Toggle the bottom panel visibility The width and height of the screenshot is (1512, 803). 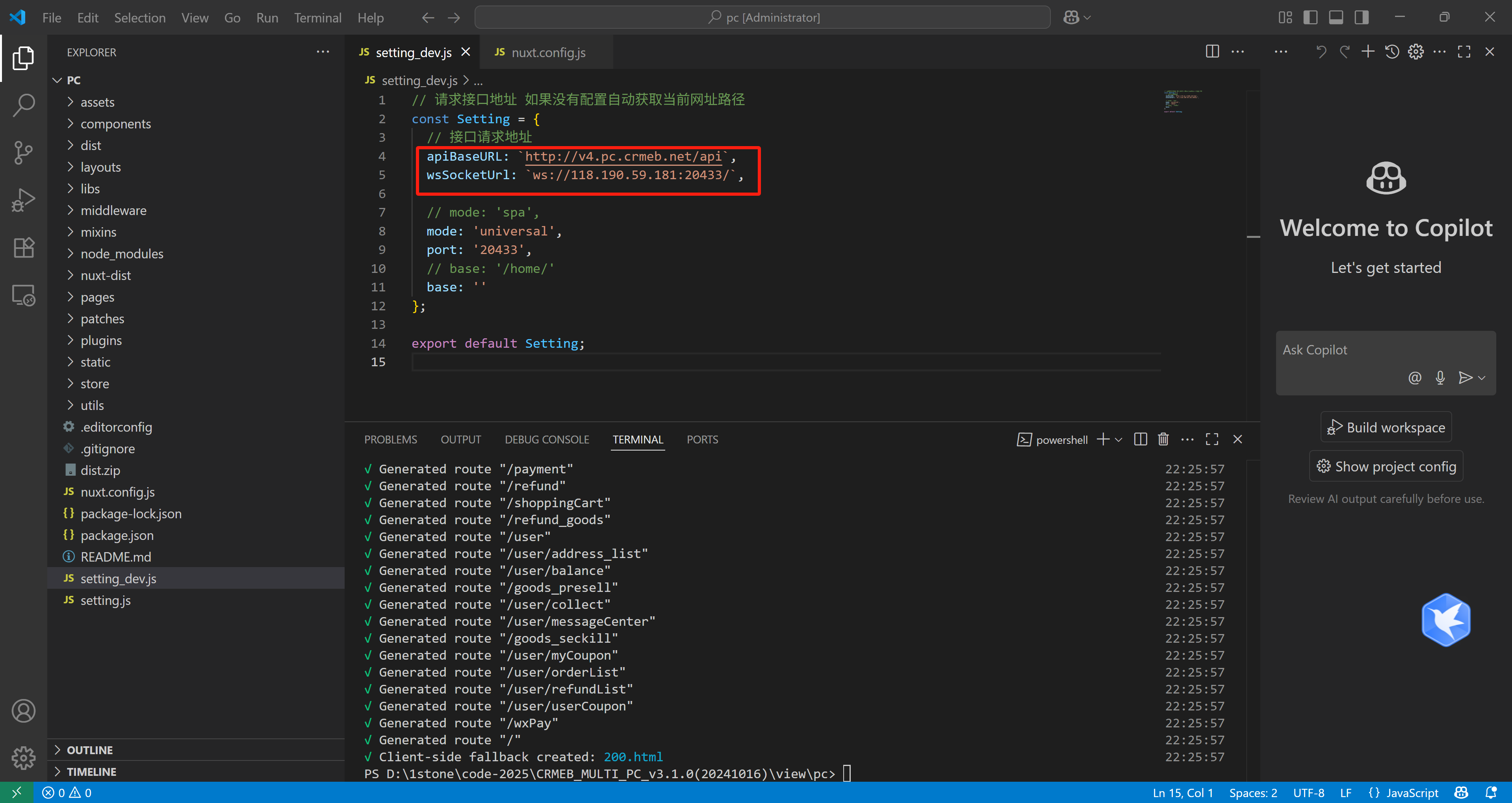[1336, 18]
